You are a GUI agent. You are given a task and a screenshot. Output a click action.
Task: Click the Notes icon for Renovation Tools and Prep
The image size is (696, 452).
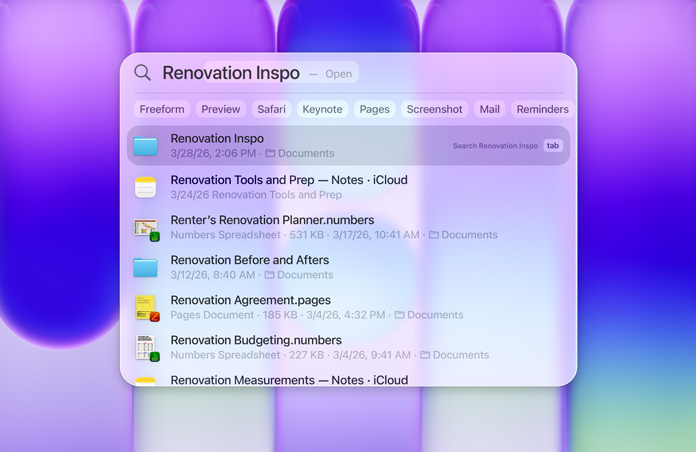tap(146, 187)
